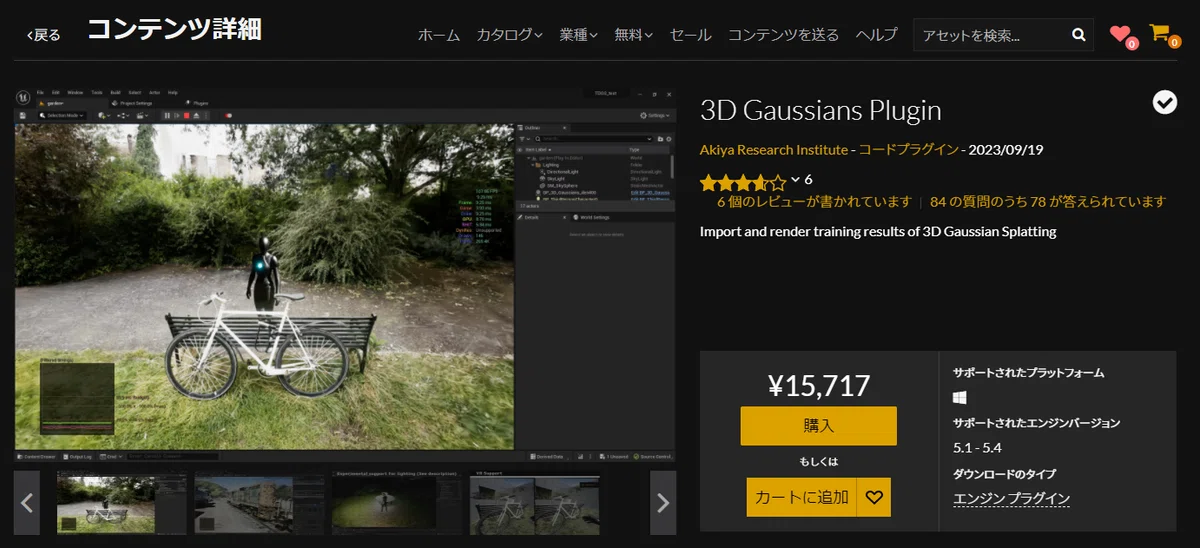Open コンテンツを送る page
The image size is (1200, 548).
tap(783, 35)
